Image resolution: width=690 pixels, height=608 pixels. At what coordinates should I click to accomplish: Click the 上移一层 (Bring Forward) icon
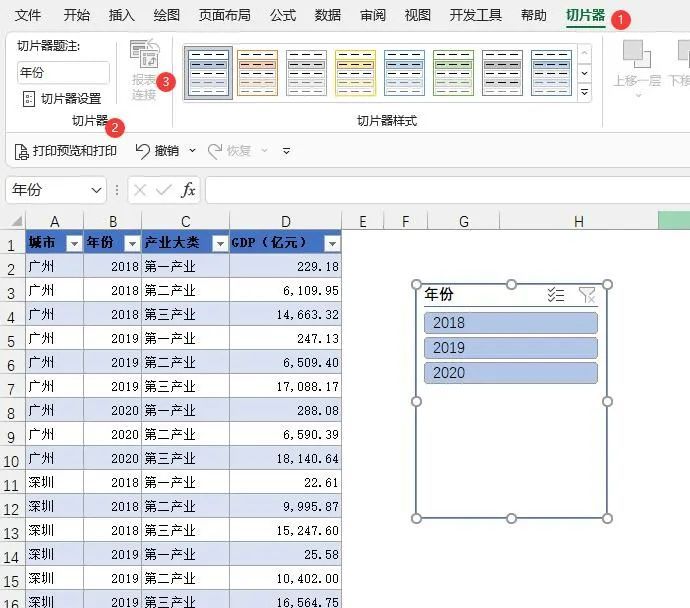637,57
